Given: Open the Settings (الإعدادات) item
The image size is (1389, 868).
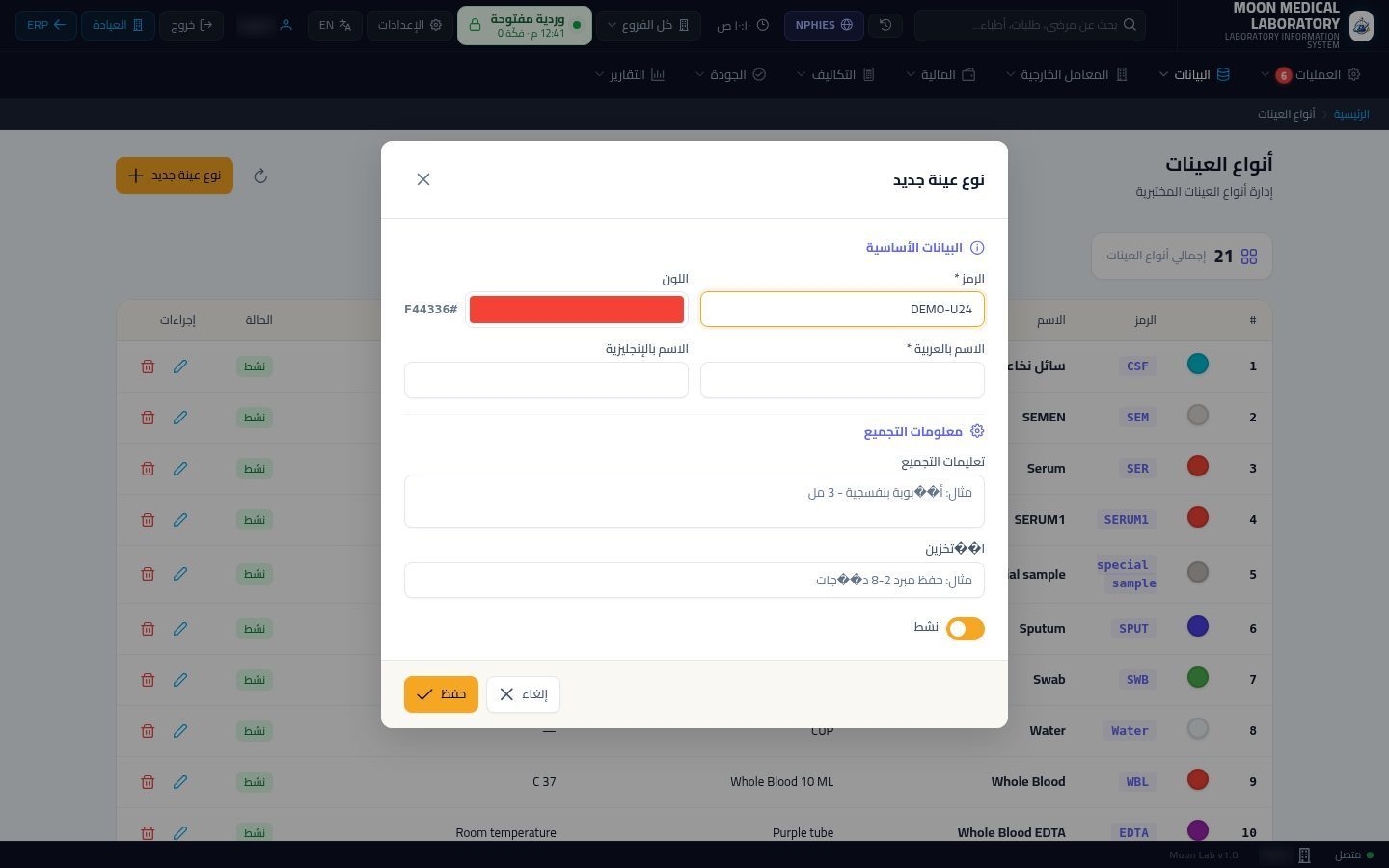Looking at the screenshot, I should [410, 25].
